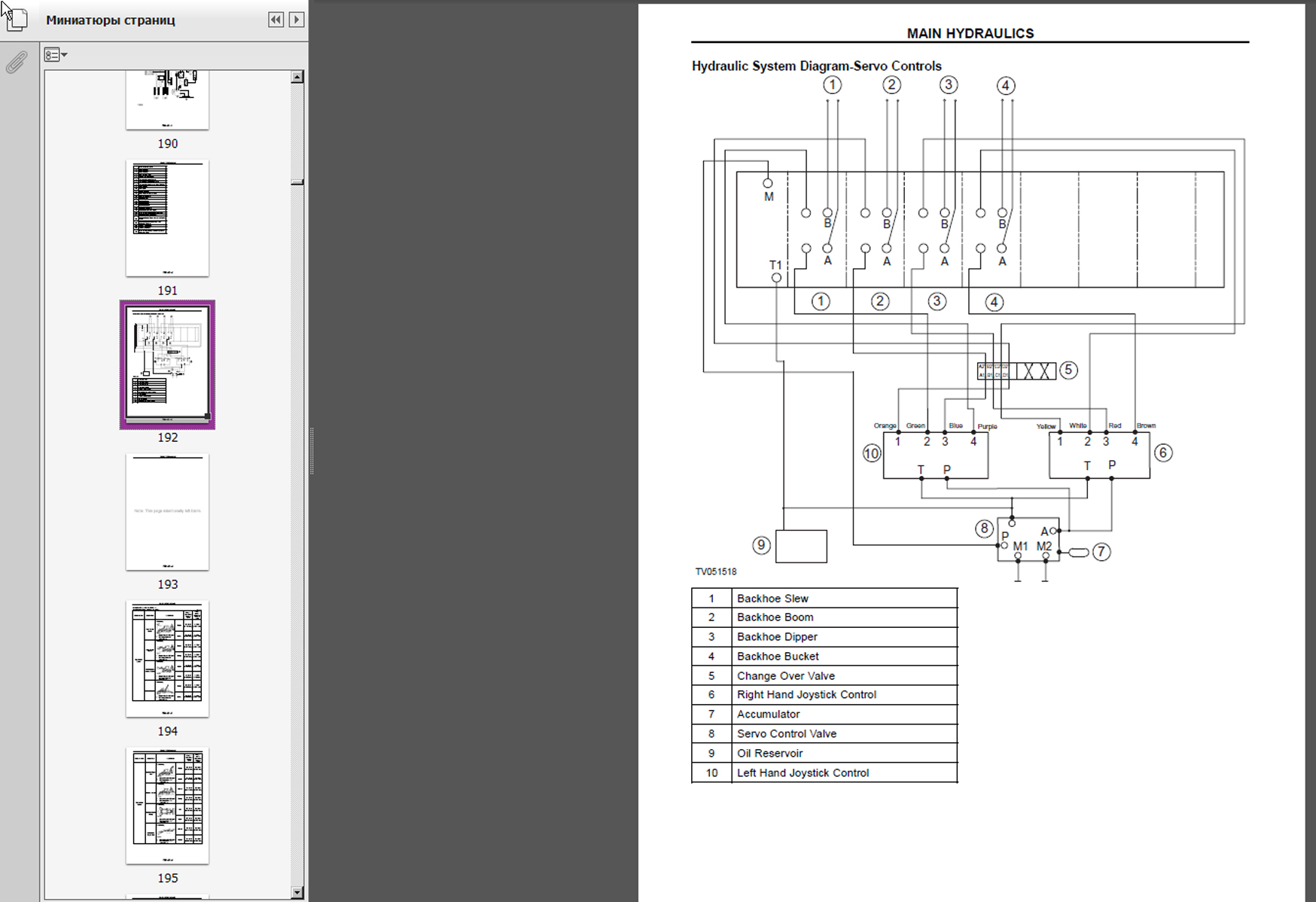Collapse navigation pane with double-arrow button
Screen dimensions: 1316x902
pyautogui.click(x=276, y=20)
